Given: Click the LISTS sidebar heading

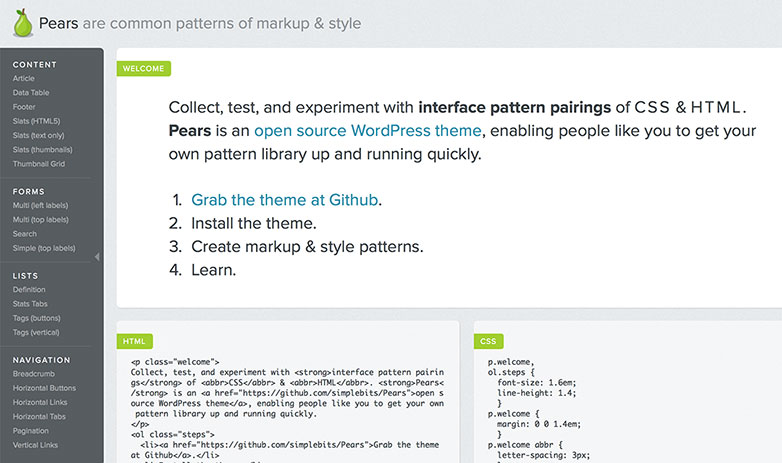Looking at the screenshot, I should [25, 276].
